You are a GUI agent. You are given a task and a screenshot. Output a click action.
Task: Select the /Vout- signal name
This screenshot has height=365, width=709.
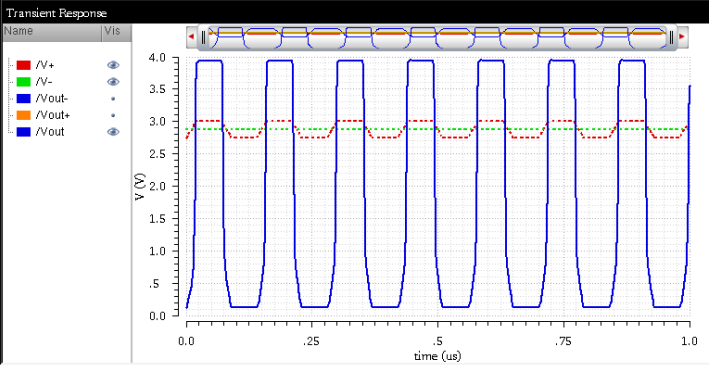pyautogui.click(x=52, y=99)
